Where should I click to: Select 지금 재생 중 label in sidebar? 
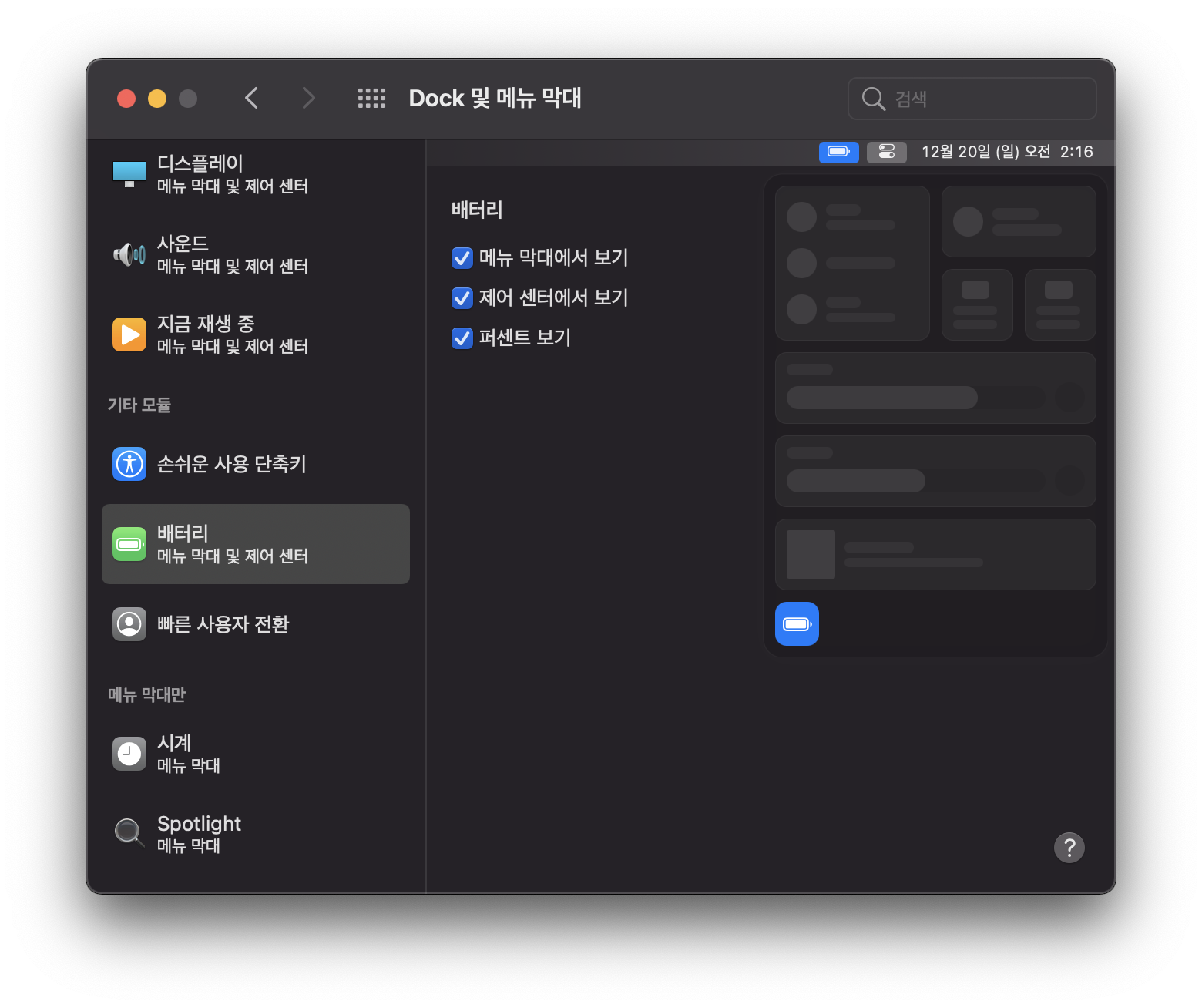206,324
